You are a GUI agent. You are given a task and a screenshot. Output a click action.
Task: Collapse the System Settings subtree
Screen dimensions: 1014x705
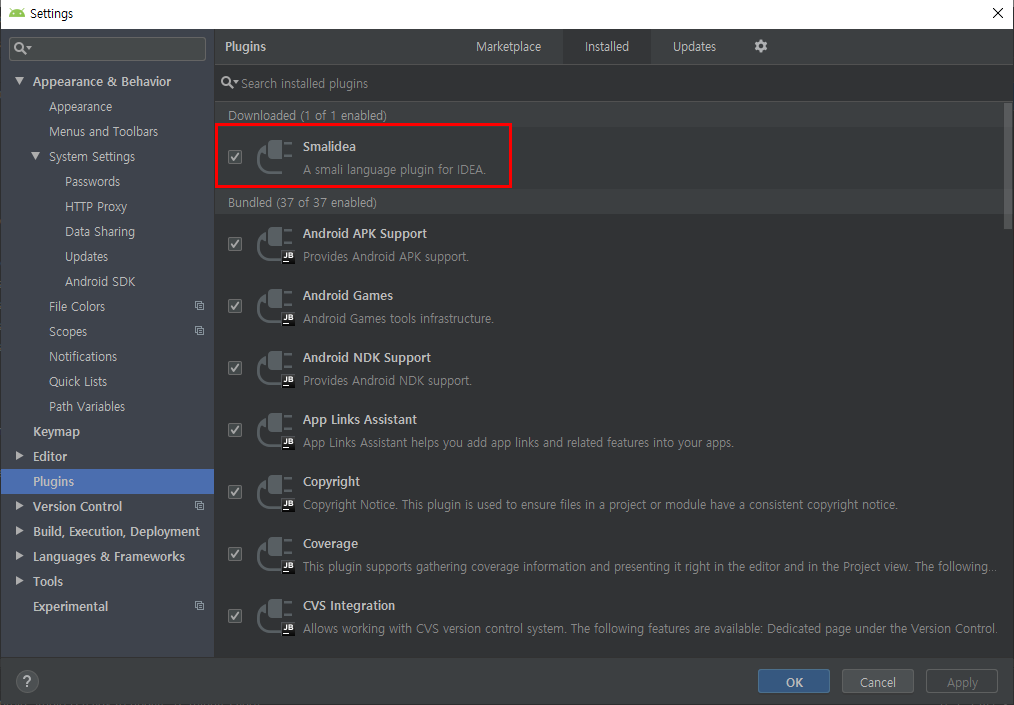[x=36, y=156]
